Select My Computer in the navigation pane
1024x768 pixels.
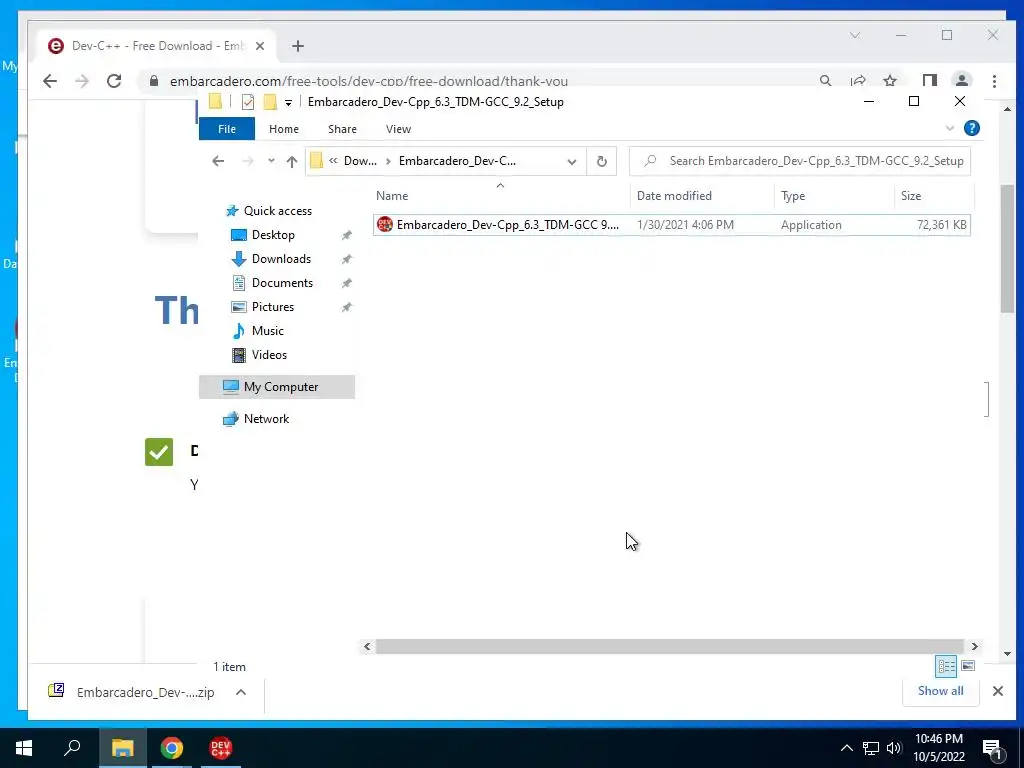click(277, 387)
